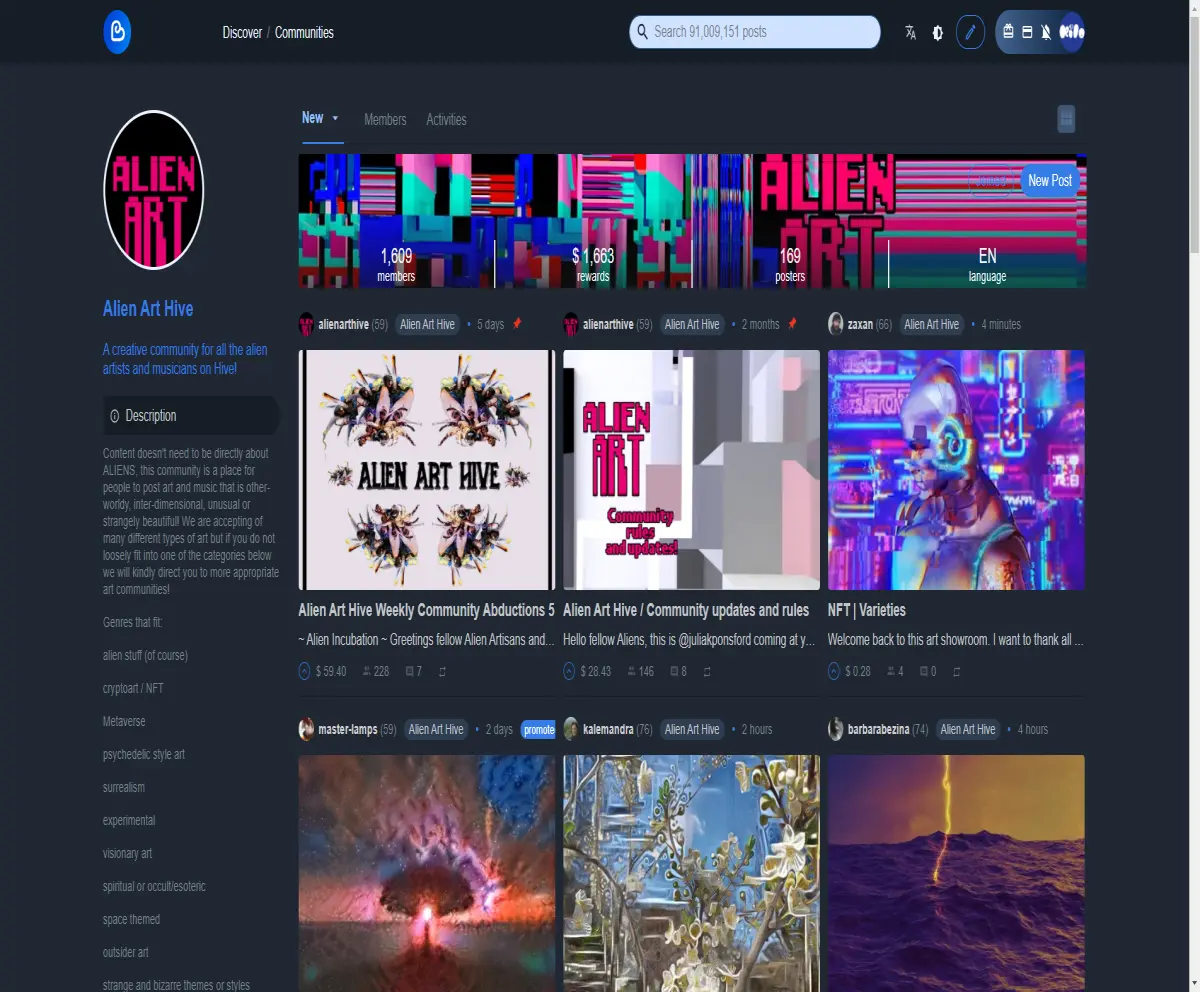Open the muted notifications bell
The height and width of the screenshot is (992, 1200).
click(x=1046, y=33)
